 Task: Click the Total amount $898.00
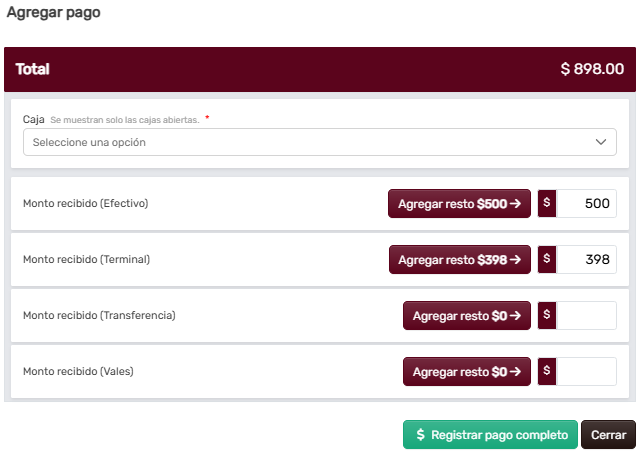(592, 69)
